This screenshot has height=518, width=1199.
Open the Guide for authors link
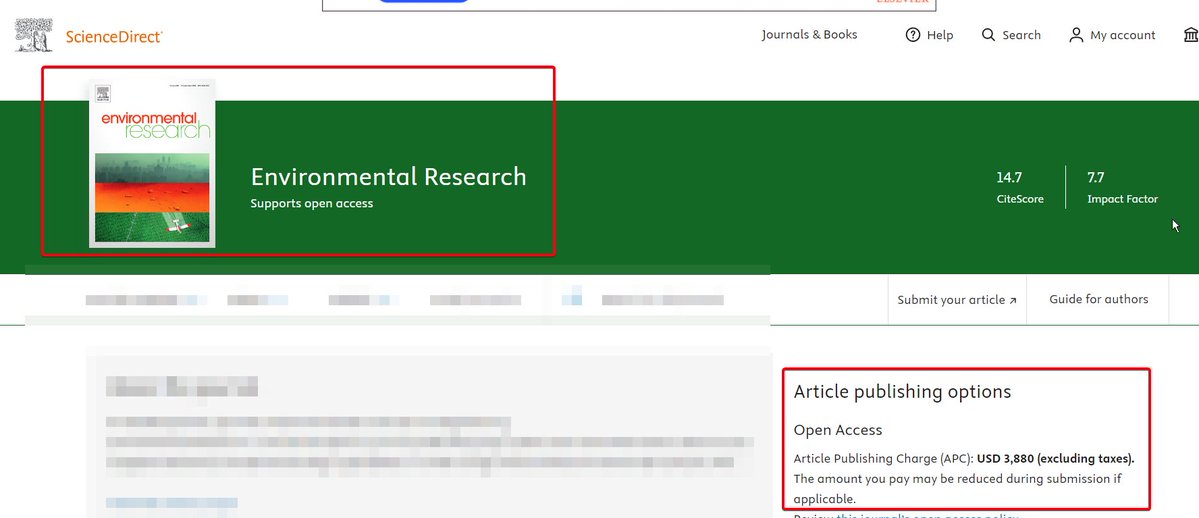coord(1098,299)
